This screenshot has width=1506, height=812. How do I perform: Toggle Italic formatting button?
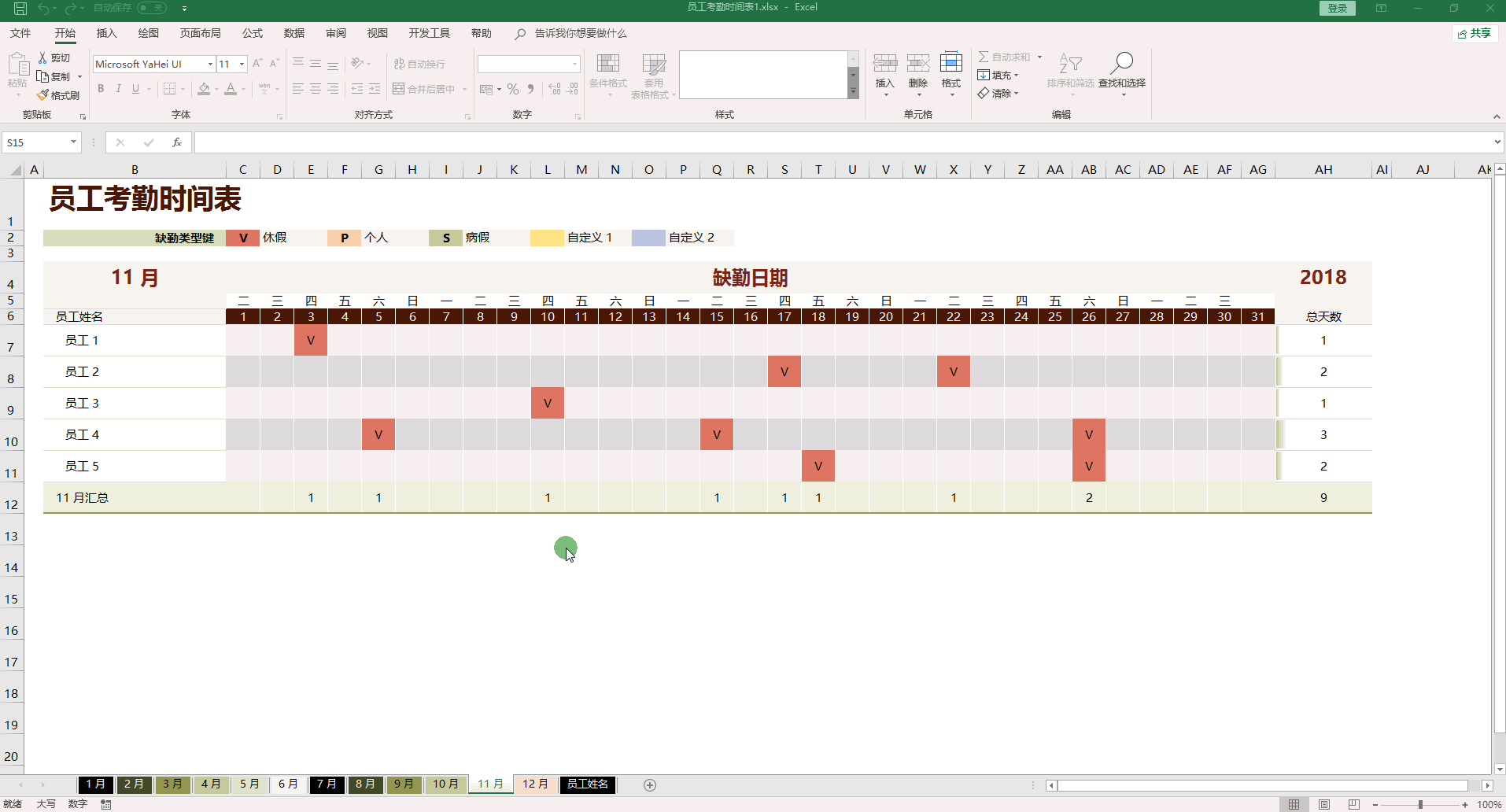click(x=119, y=89)
